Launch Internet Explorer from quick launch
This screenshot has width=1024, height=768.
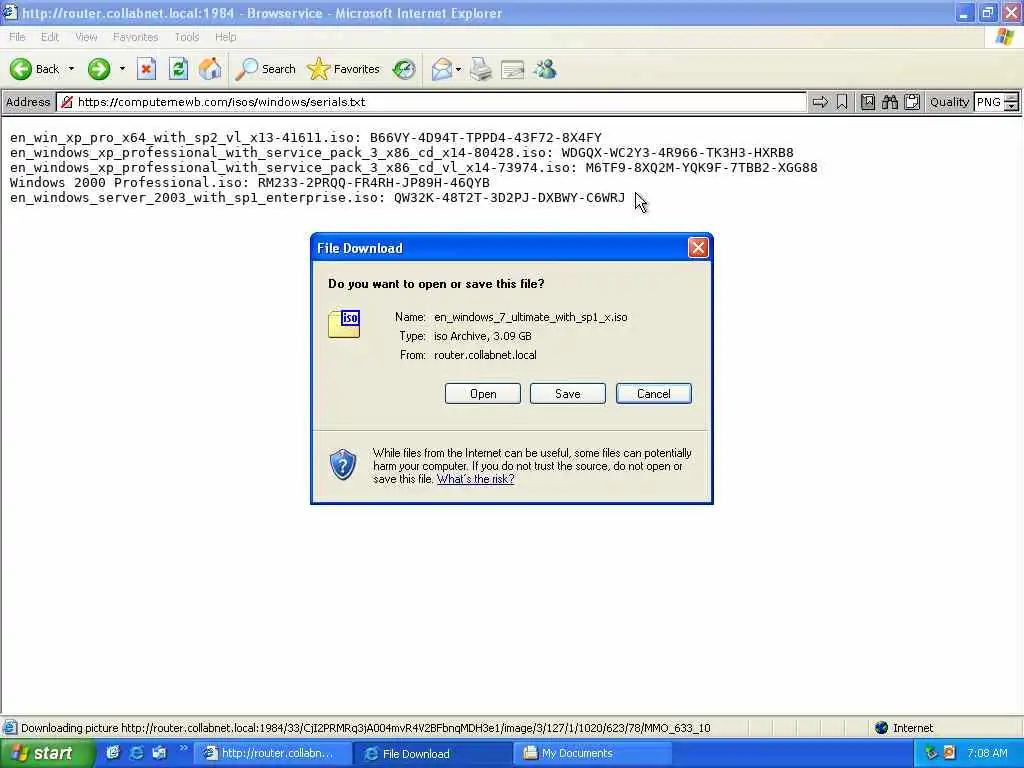tap(136, 753)
